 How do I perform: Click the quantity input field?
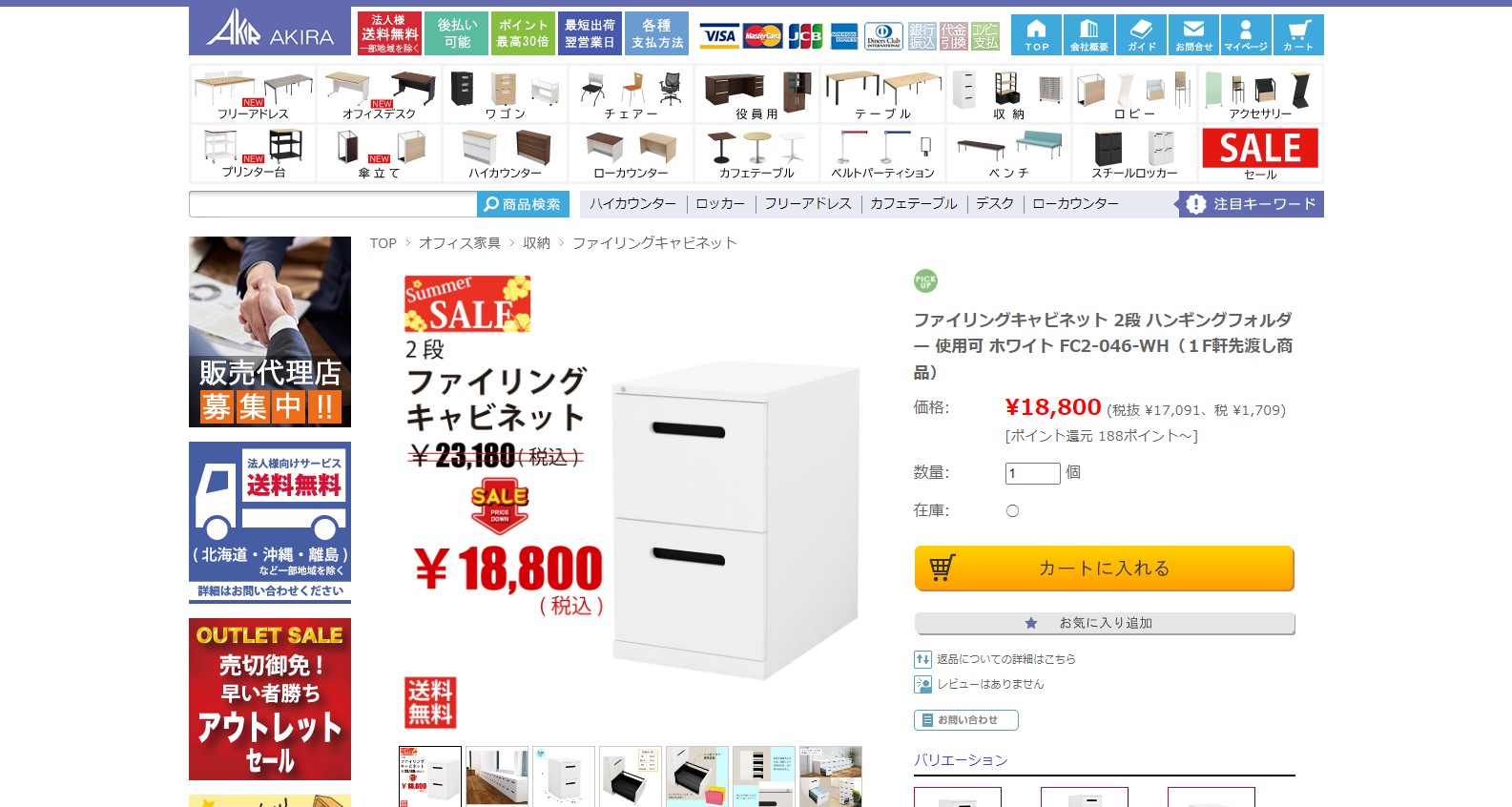click(1032, 473)
